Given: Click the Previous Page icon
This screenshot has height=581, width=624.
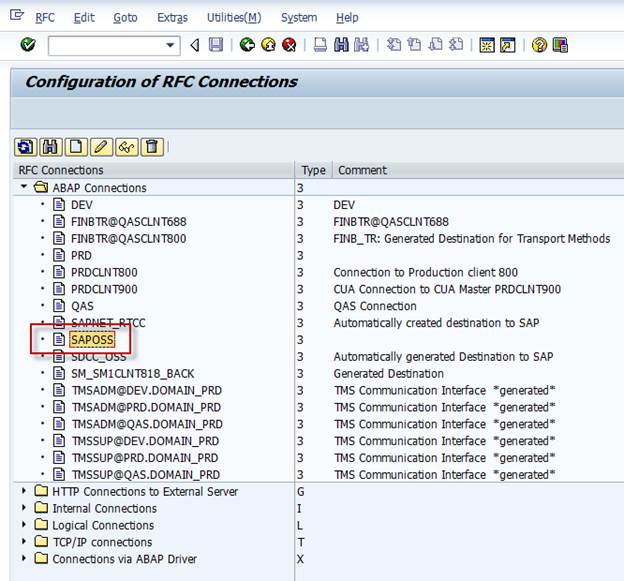Looking at the screenshot, I should click(x=415, y=45).
